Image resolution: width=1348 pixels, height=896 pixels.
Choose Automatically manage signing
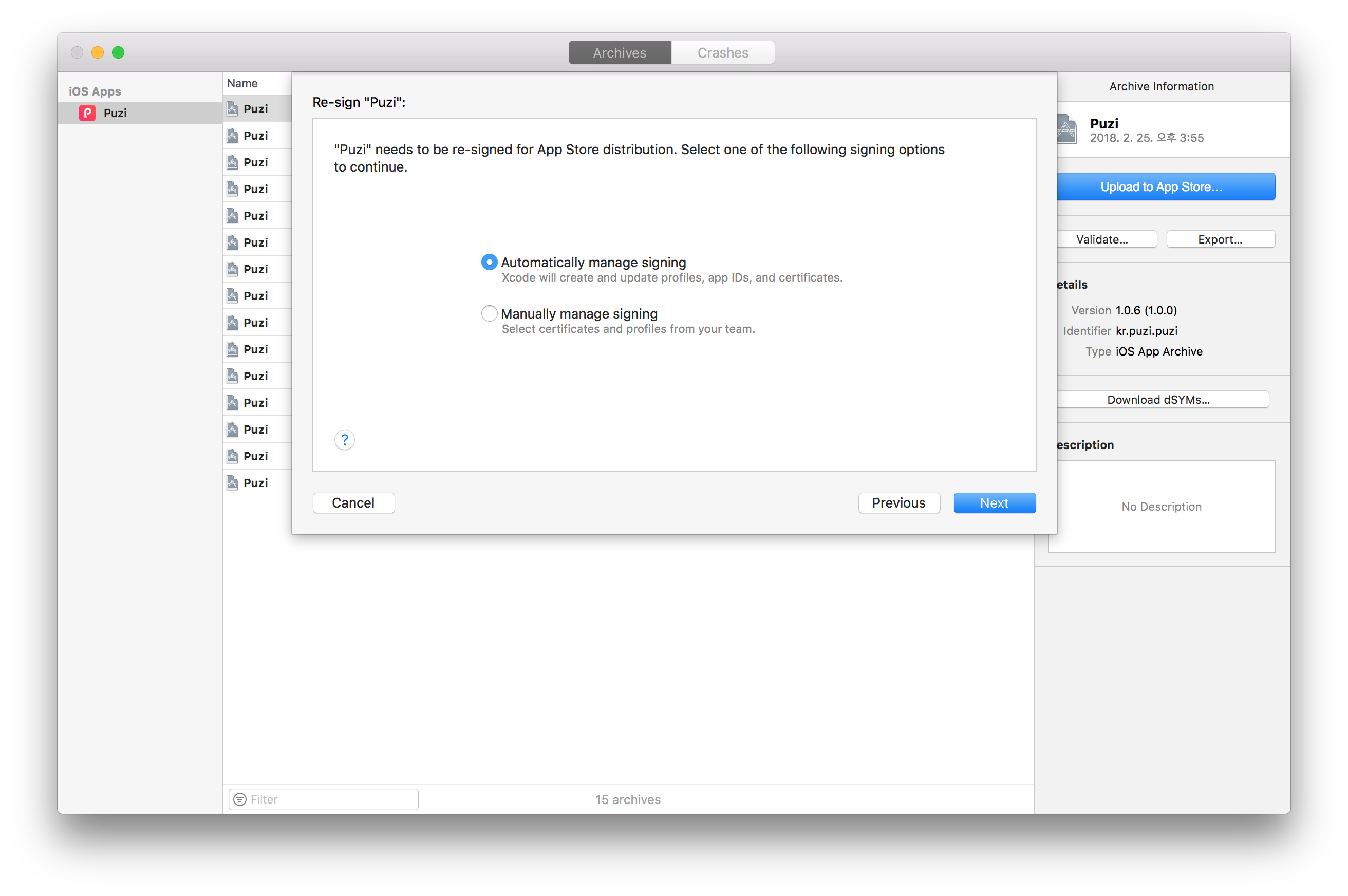click(x=489, y=263)
